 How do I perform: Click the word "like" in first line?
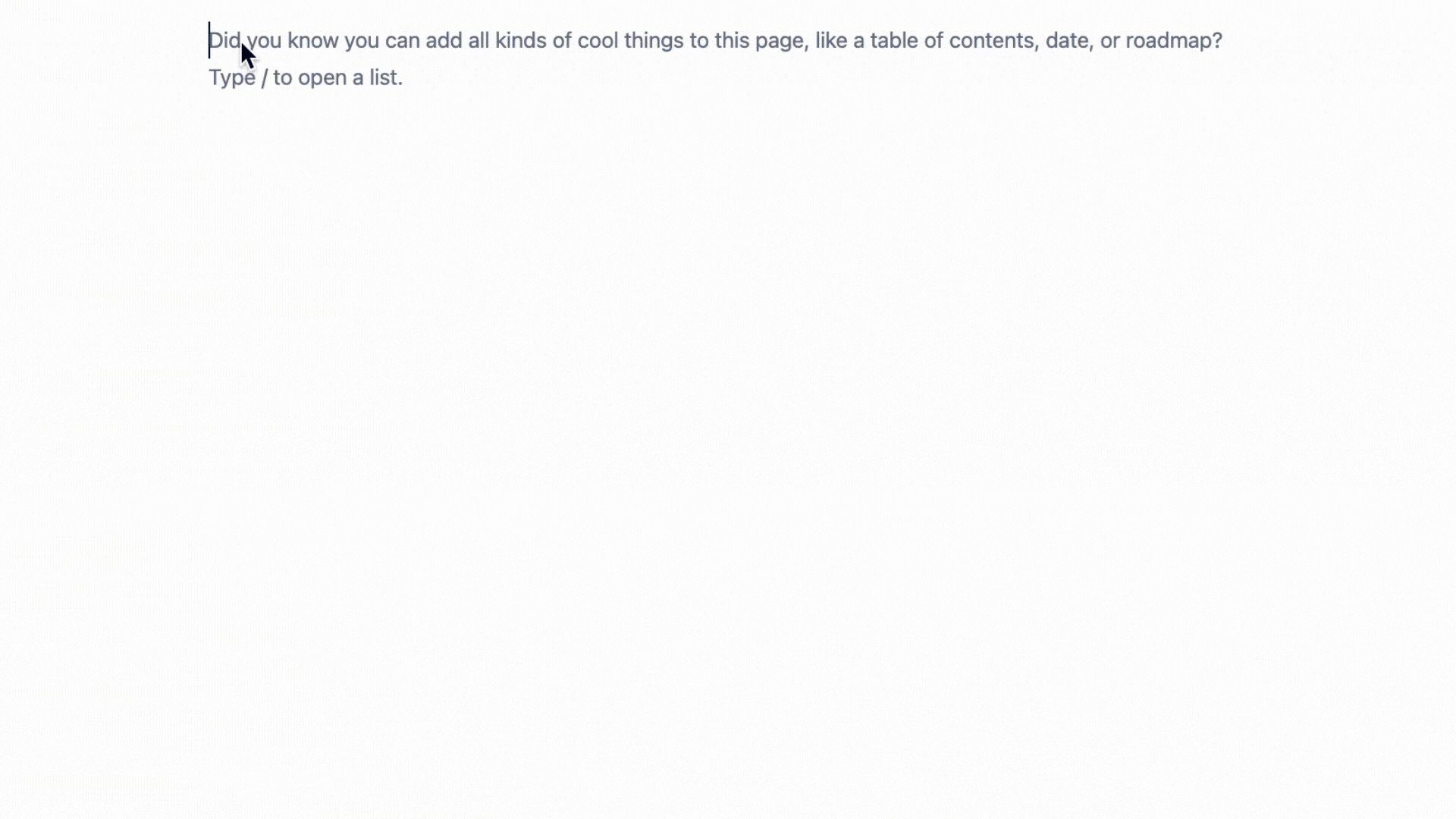(830, 40)
